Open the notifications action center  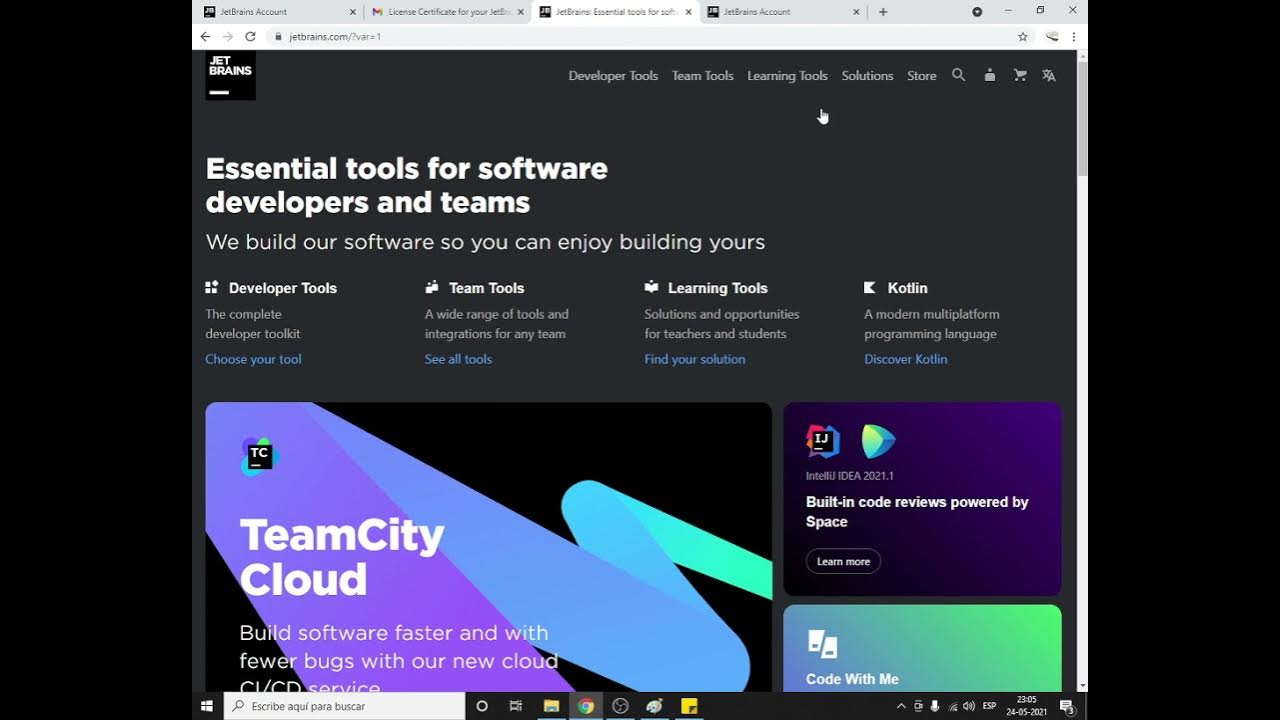(x=1067, y=706)
